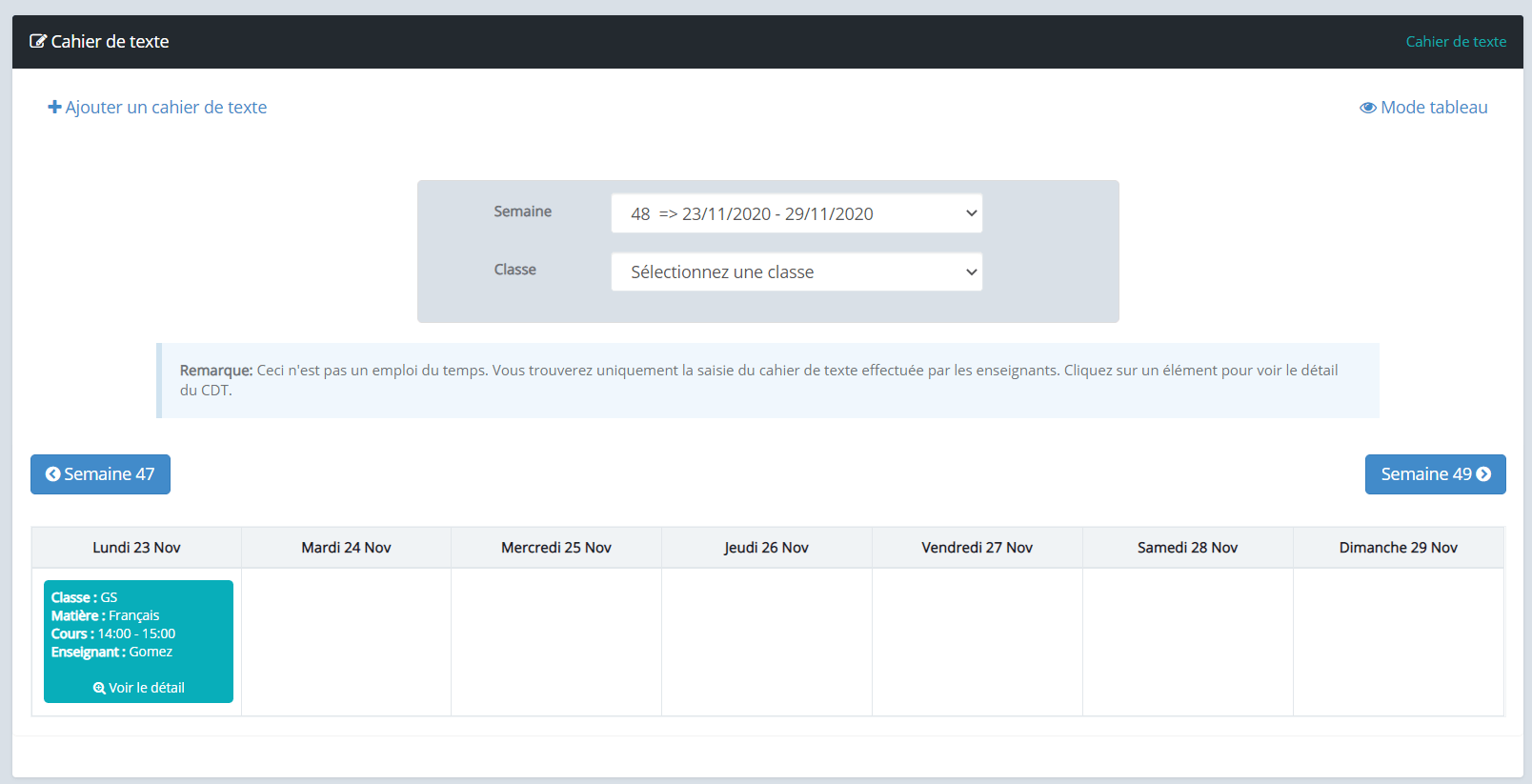Screen dimensions: 1532x784
Task: Select the Mercredi 25 Nov column header
Action: pos(556,548)
